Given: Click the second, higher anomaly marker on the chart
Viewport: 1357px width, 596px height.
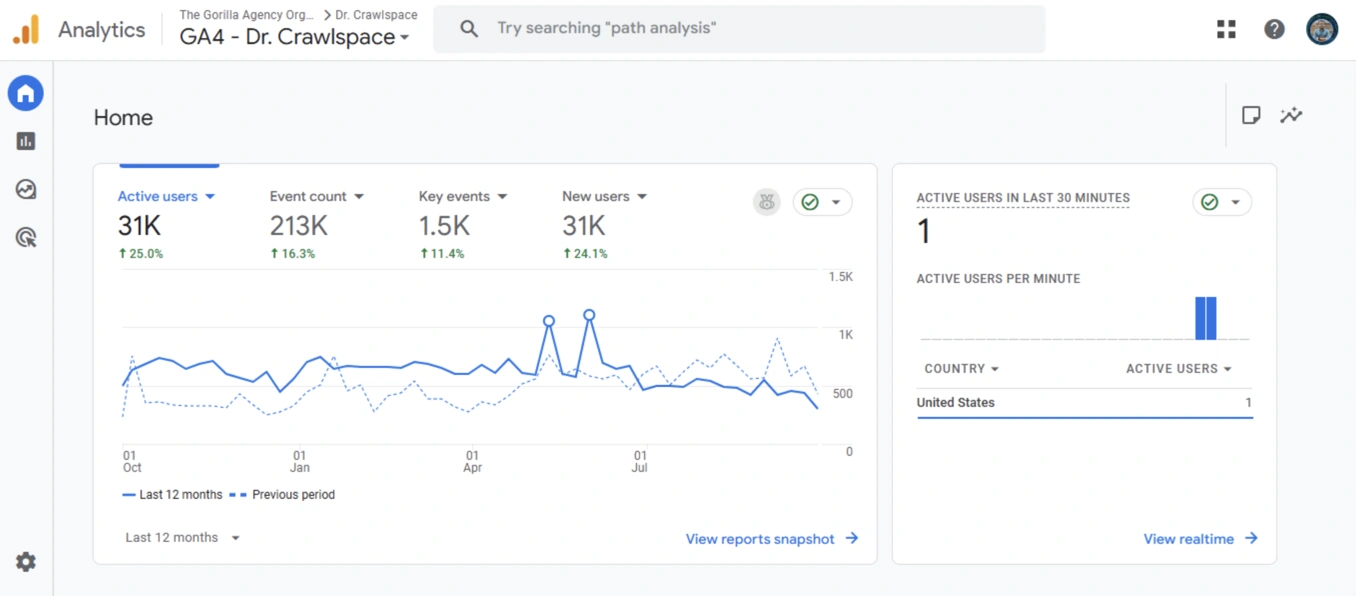Looking at the screenshot, I should 589,315.
